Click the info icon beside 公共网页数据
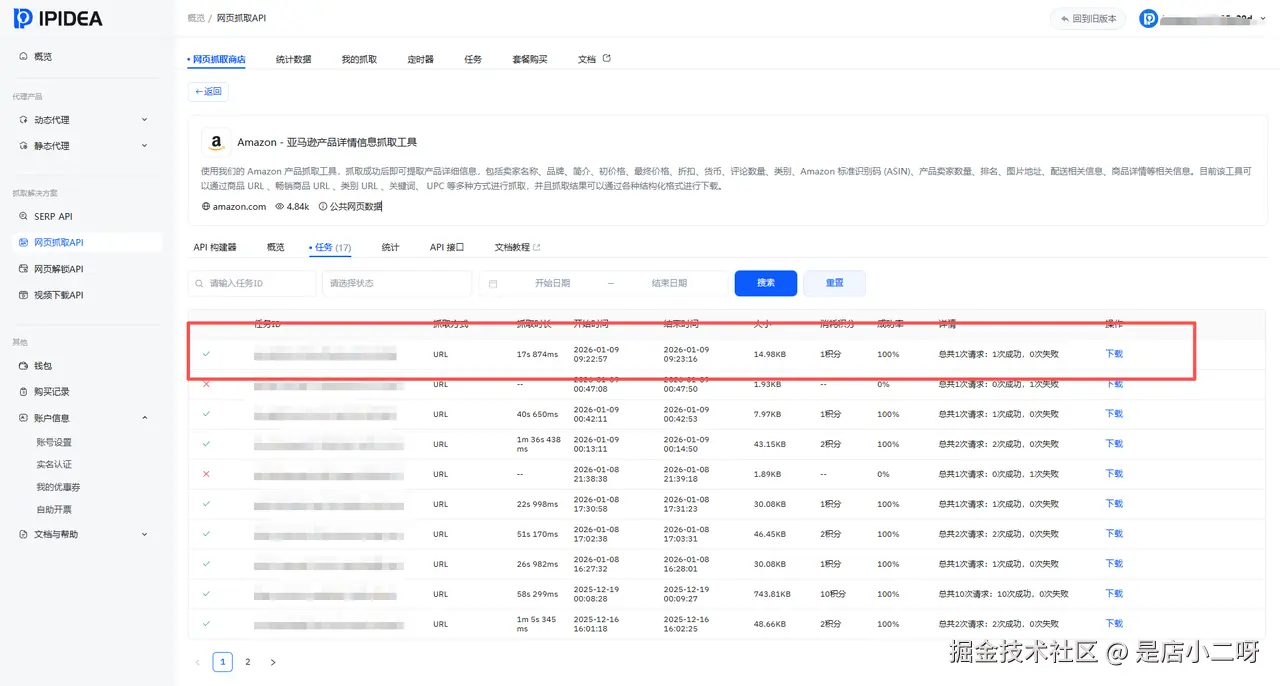1280x686 pixels. click(323, 207)
